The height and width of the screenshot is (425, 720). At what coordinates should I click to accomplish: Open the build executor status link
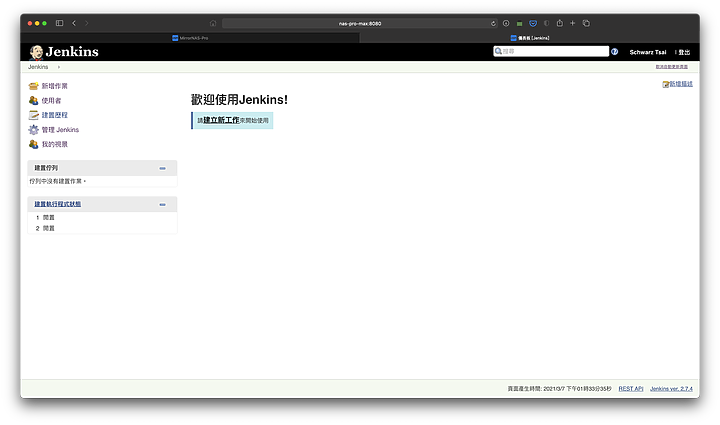point(57,204)
